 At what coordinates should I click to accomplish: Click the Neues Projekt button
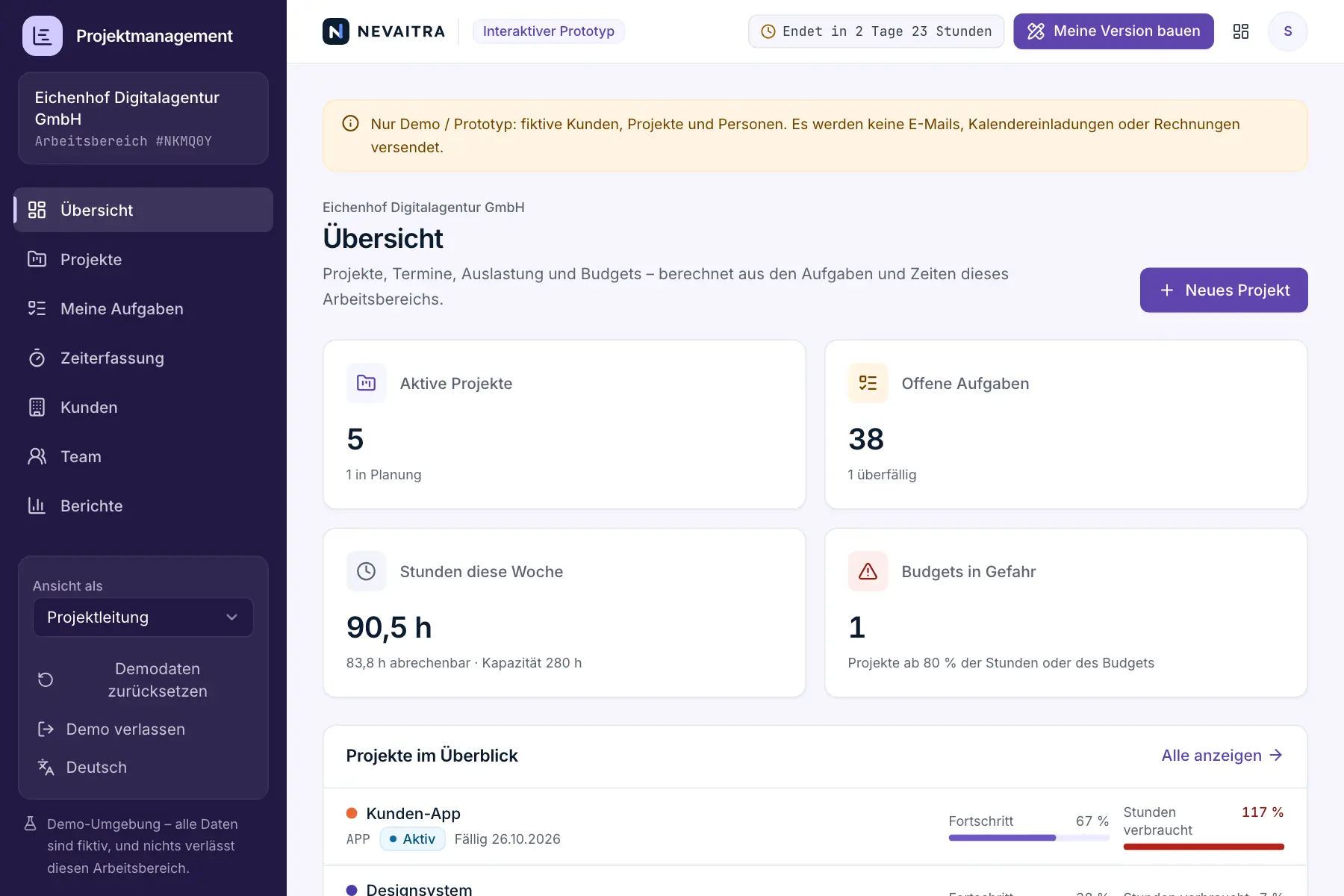(x=1224, y=290)
